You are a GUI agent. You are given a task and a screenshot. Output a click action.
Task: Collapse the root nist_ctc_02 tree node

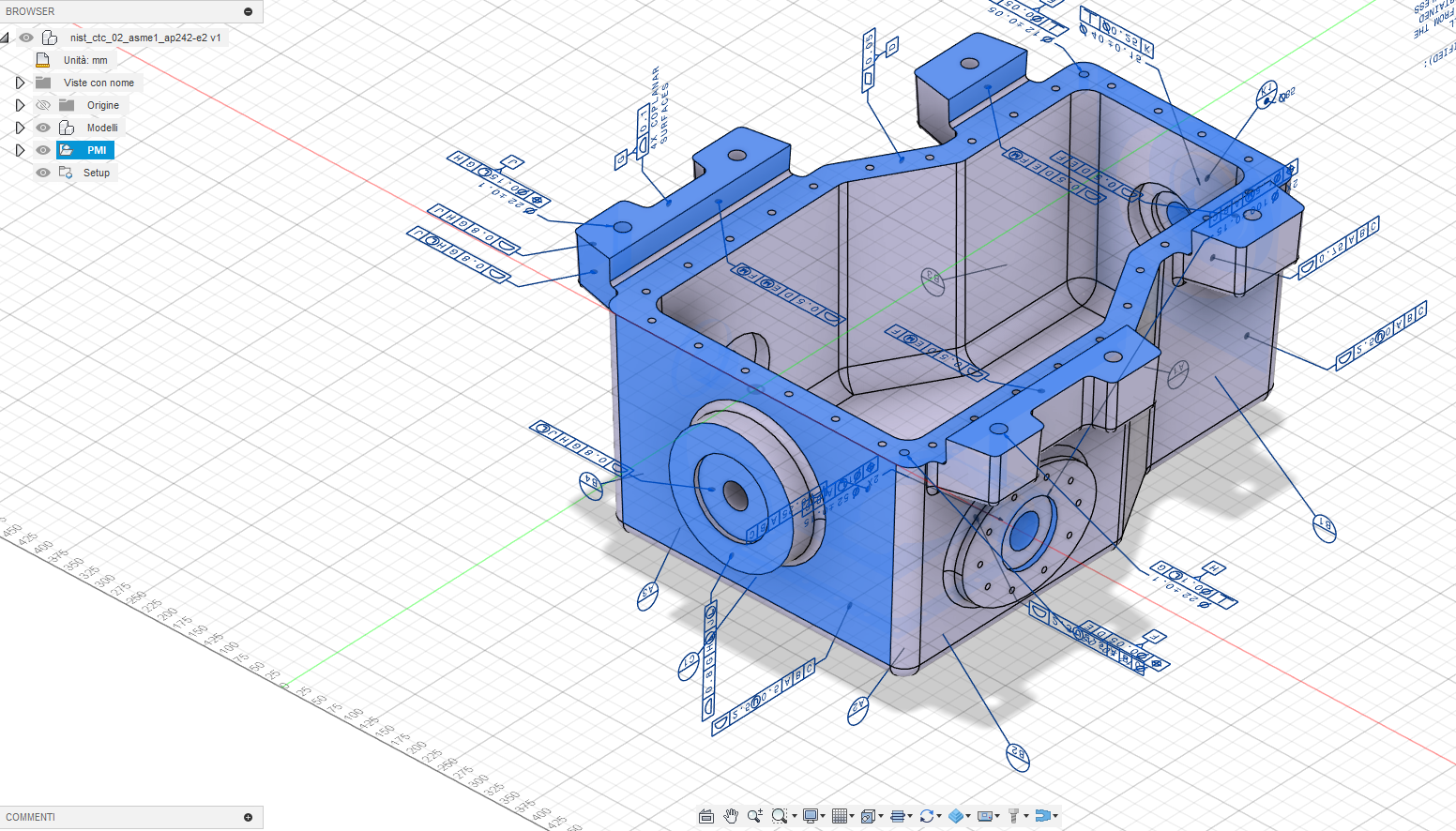click(5, 38)
